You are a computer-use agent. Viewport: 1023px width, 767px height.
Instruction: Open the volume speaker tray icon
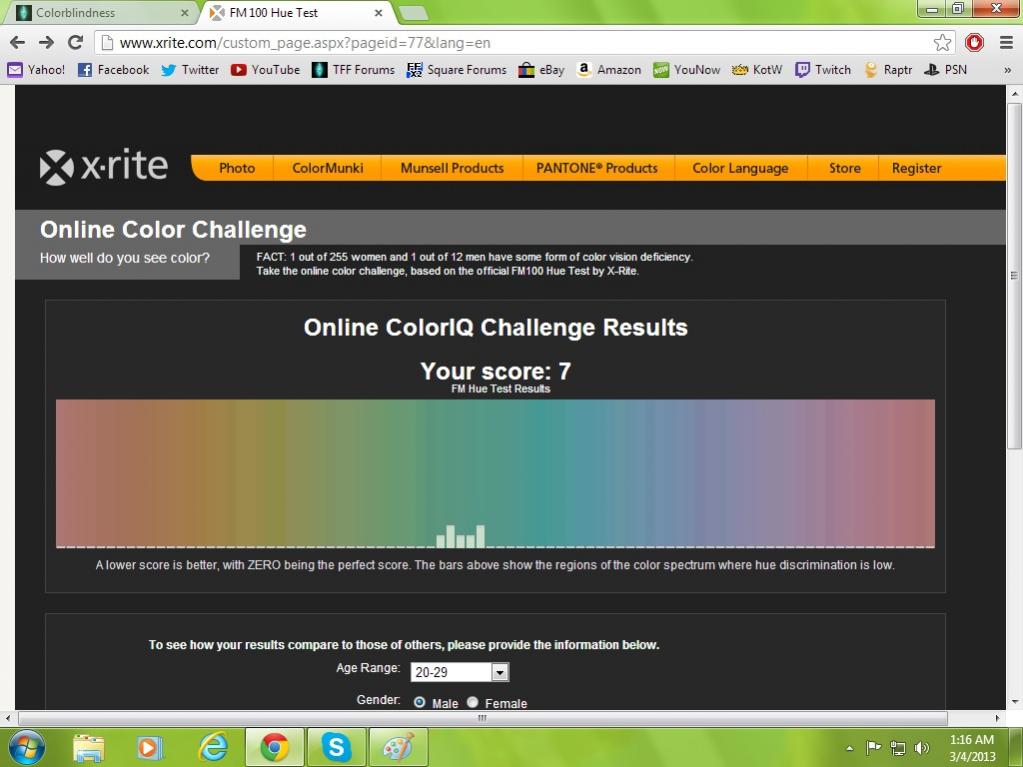coord(922,748)
